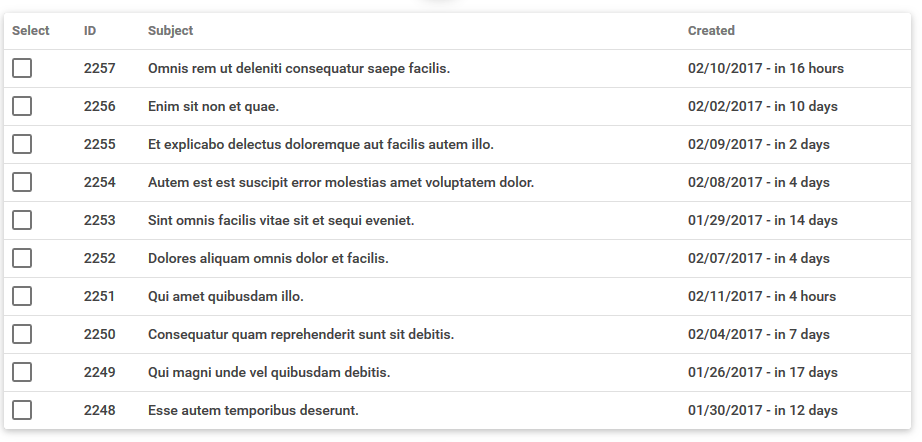Enable the checkbox for ticket 2251

pos(22,296)
